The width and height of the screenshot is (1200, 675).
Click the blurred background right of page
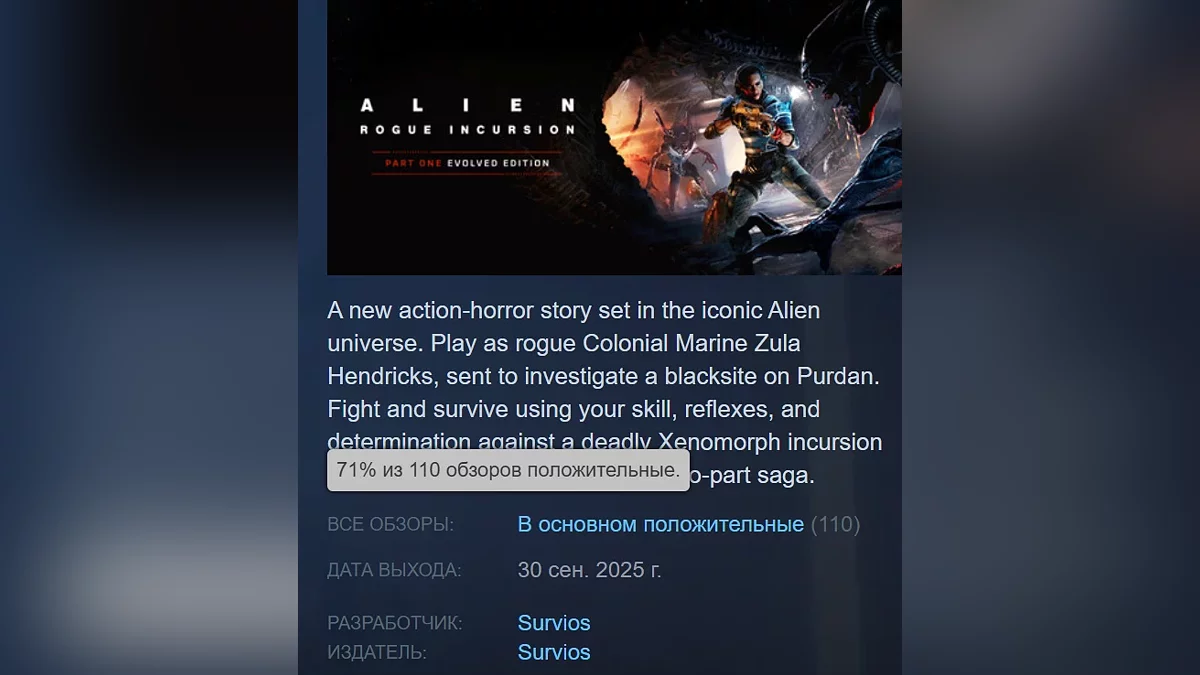coord(1051,337)
